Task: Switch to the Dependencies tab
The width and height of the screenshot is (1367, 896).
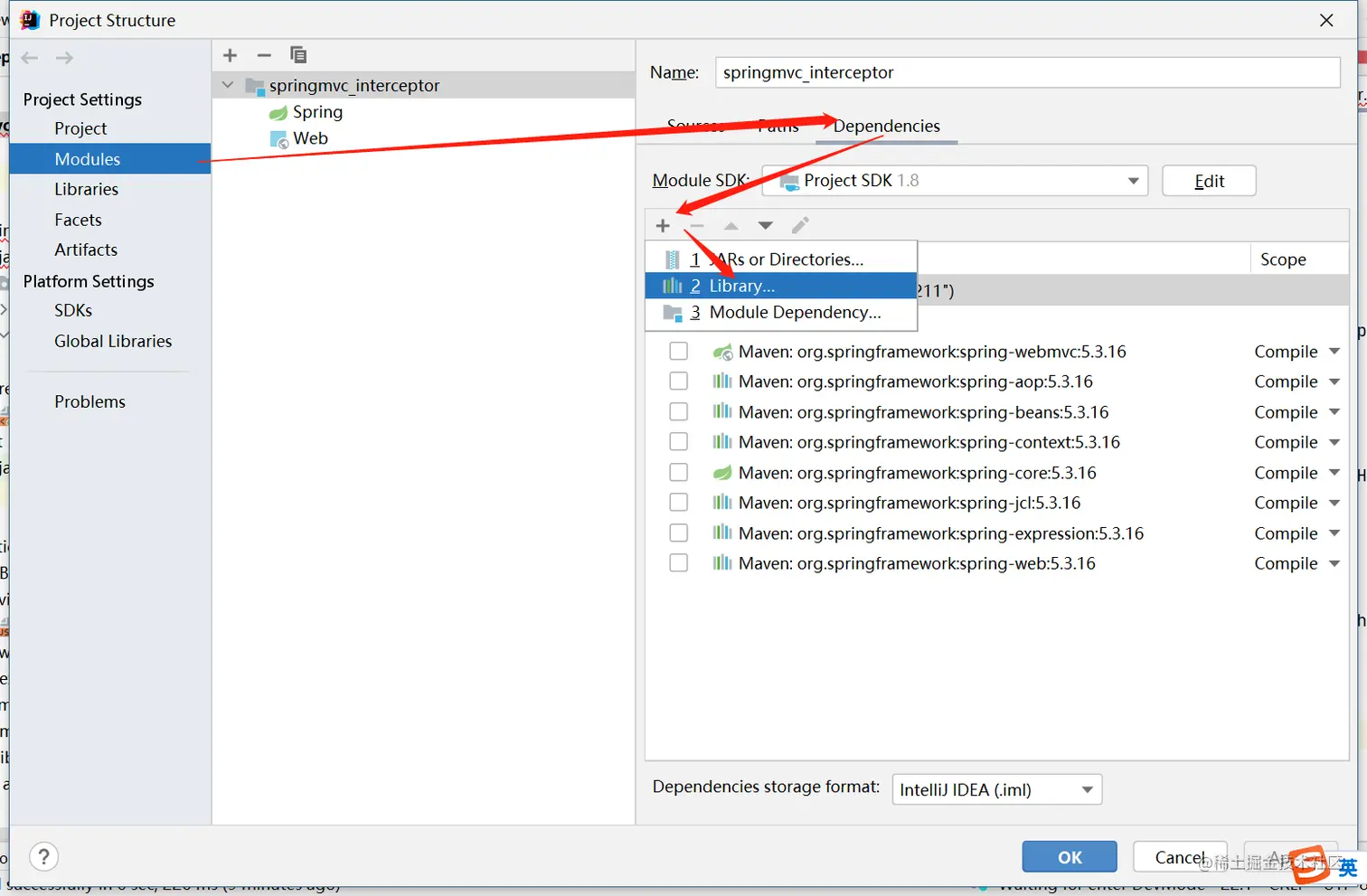Action: (886, 126)
